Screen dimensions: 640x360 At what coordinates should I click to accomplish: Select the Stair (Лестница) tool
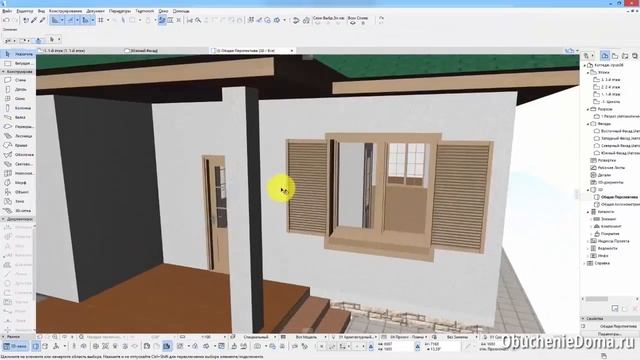tap(18, 136)
